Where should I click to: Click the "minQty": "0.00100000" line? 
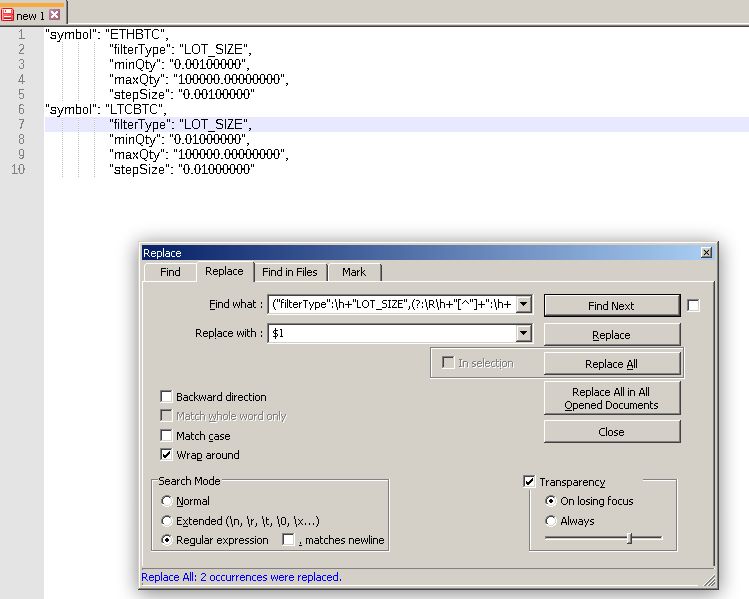(x=179, y=64)
